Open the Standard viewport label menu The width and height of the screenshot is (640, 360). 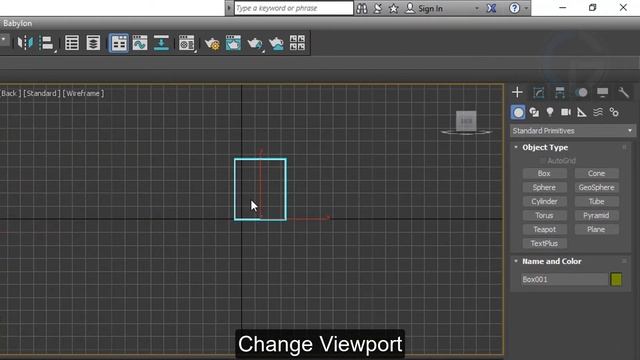[42, 93]
